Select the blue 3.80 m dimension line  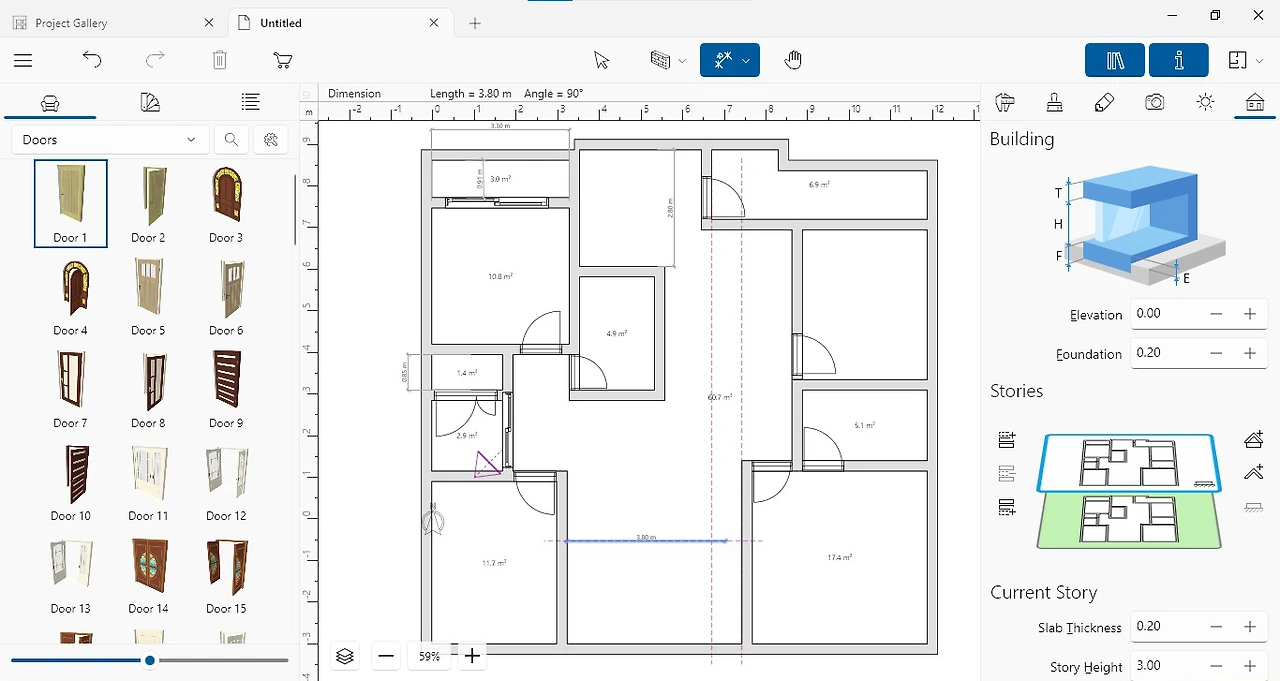tap(646, 541)
